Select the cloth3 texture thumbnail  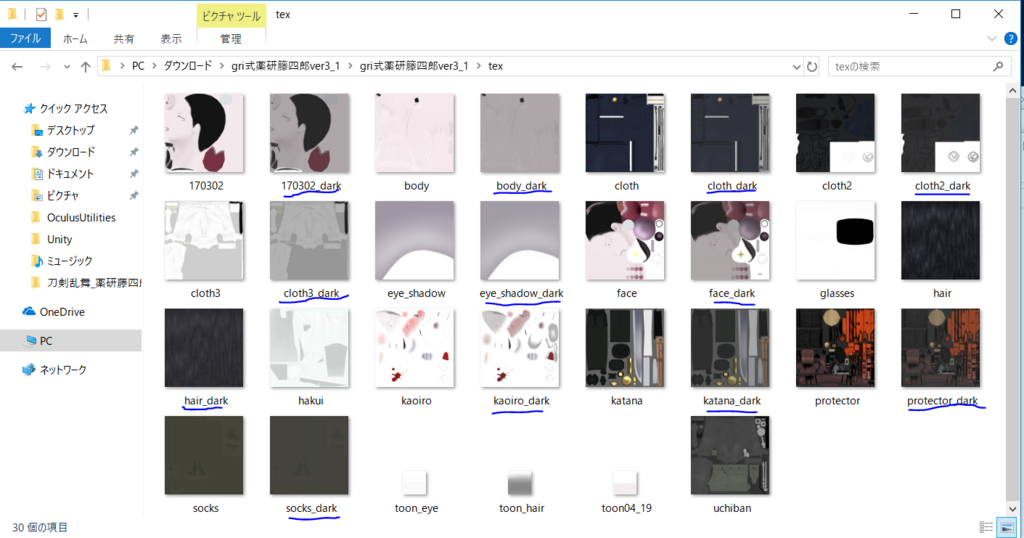click(204, 241)
